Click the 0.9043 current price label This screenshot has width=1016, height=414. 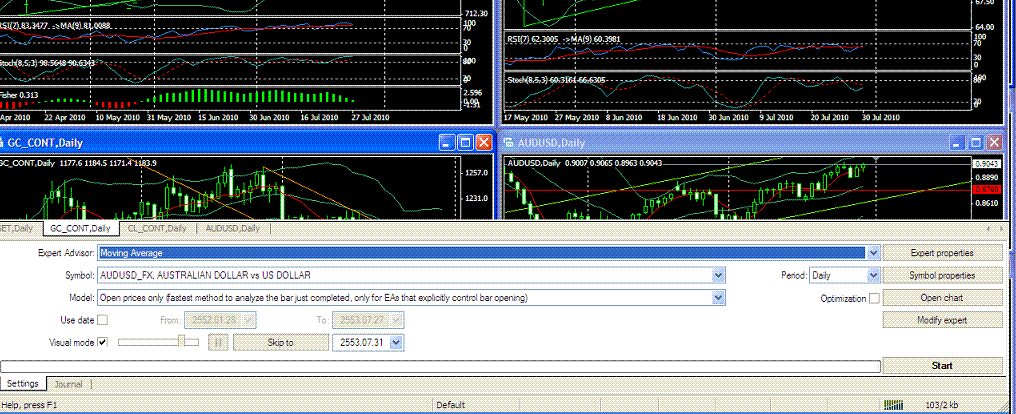click(x=987, y=164)
